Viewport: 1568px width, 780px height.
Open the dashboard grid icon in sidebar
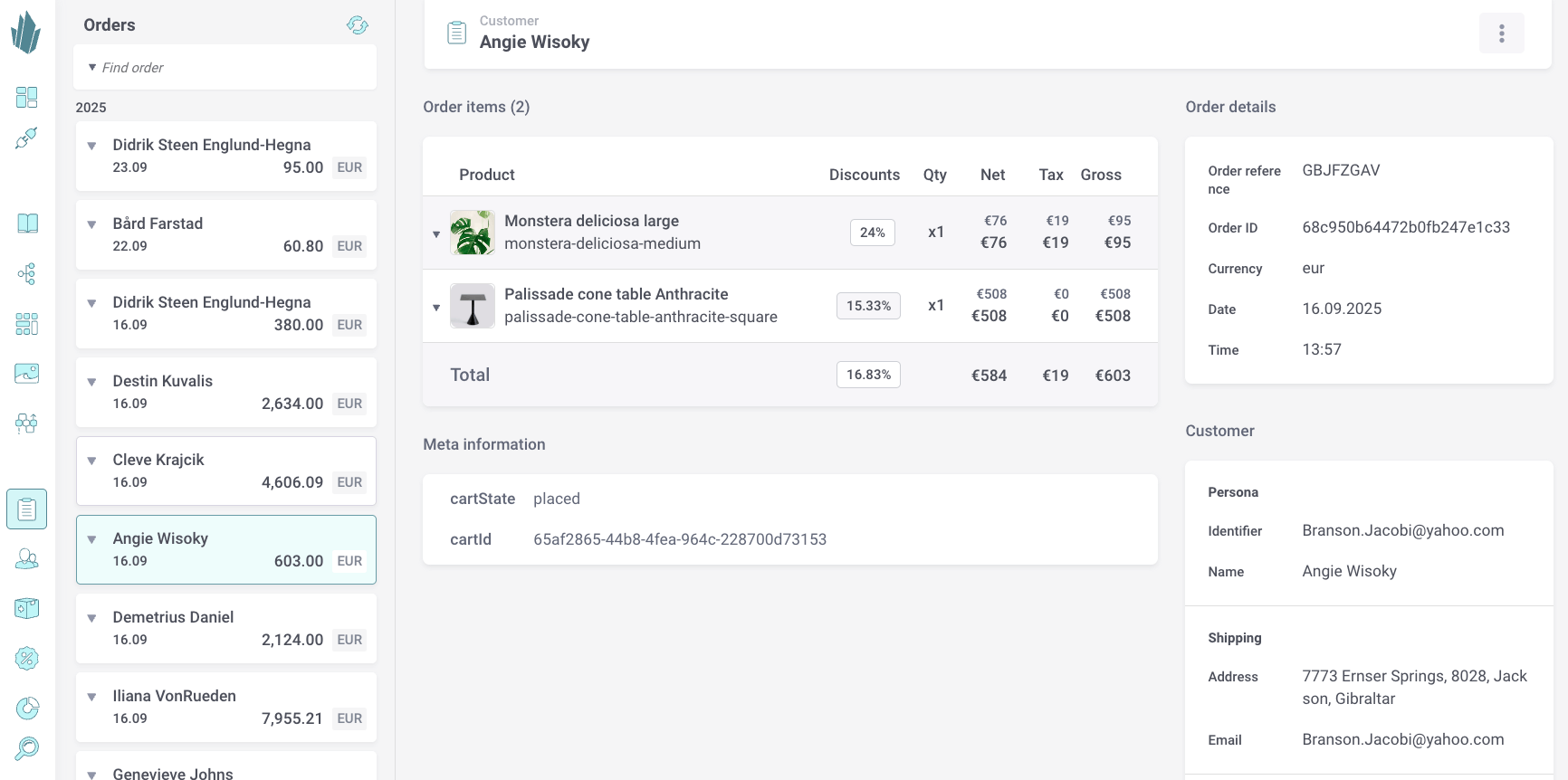[27, 97]
